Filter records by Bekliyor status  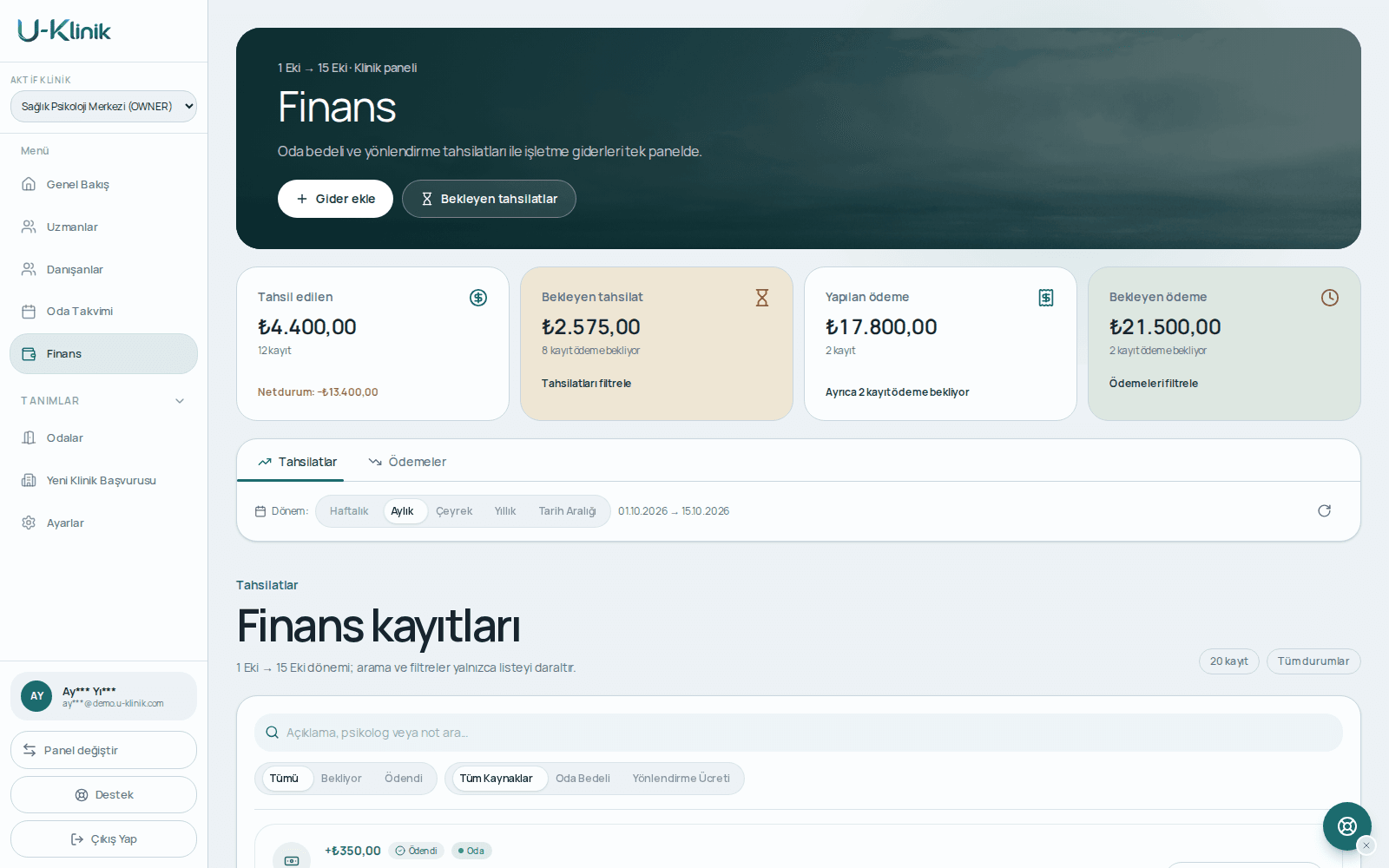pos(341,779)
